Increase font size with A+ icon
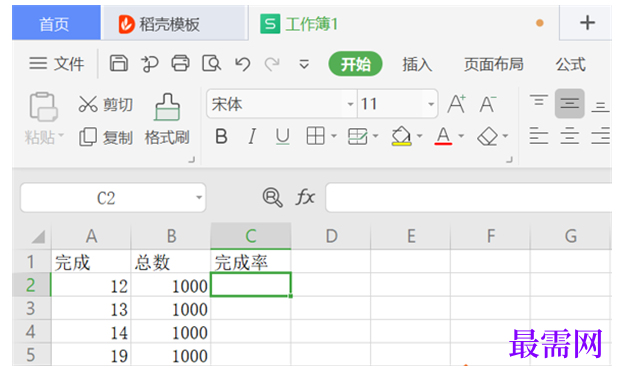Viewport: 621px width, 375px height. [x=457, y=104]
